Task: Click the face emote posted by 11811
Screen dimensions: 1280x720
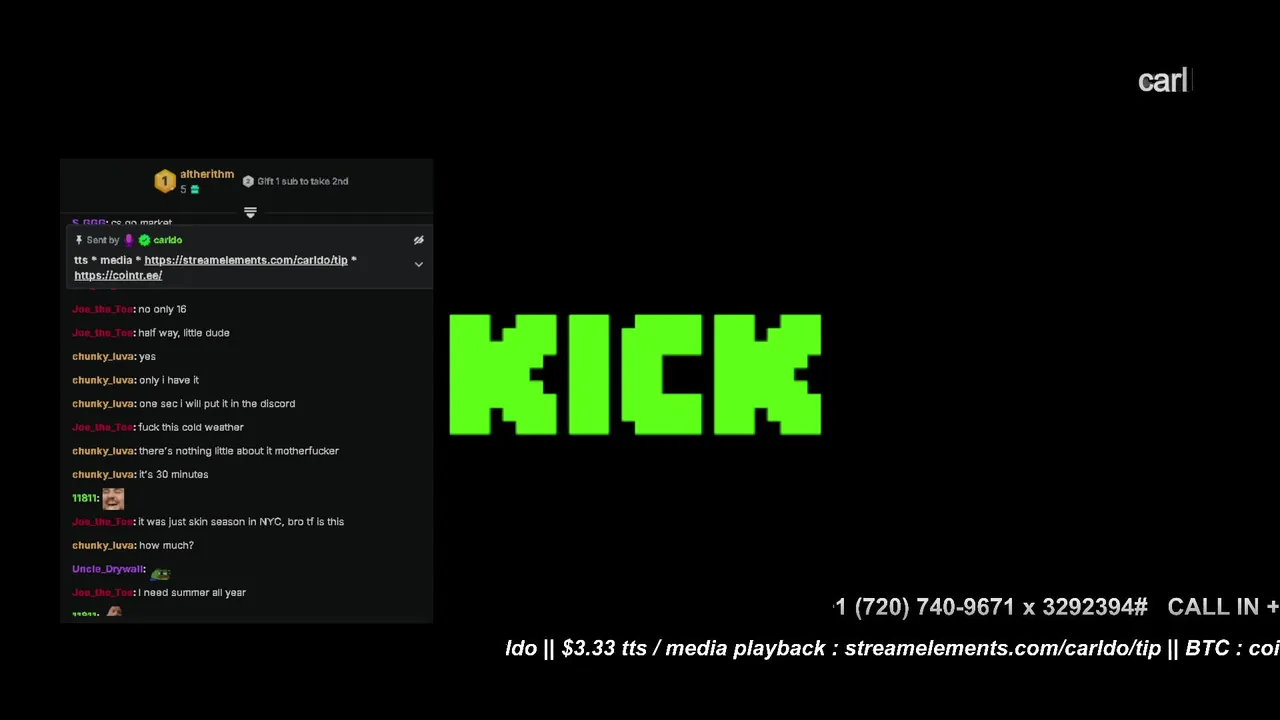Action: point(113,498)
